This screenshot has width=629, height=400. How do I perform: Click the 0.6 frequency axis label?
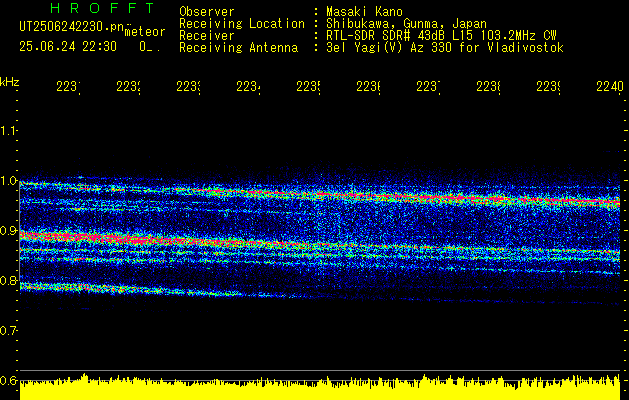(x=8, y=381)
